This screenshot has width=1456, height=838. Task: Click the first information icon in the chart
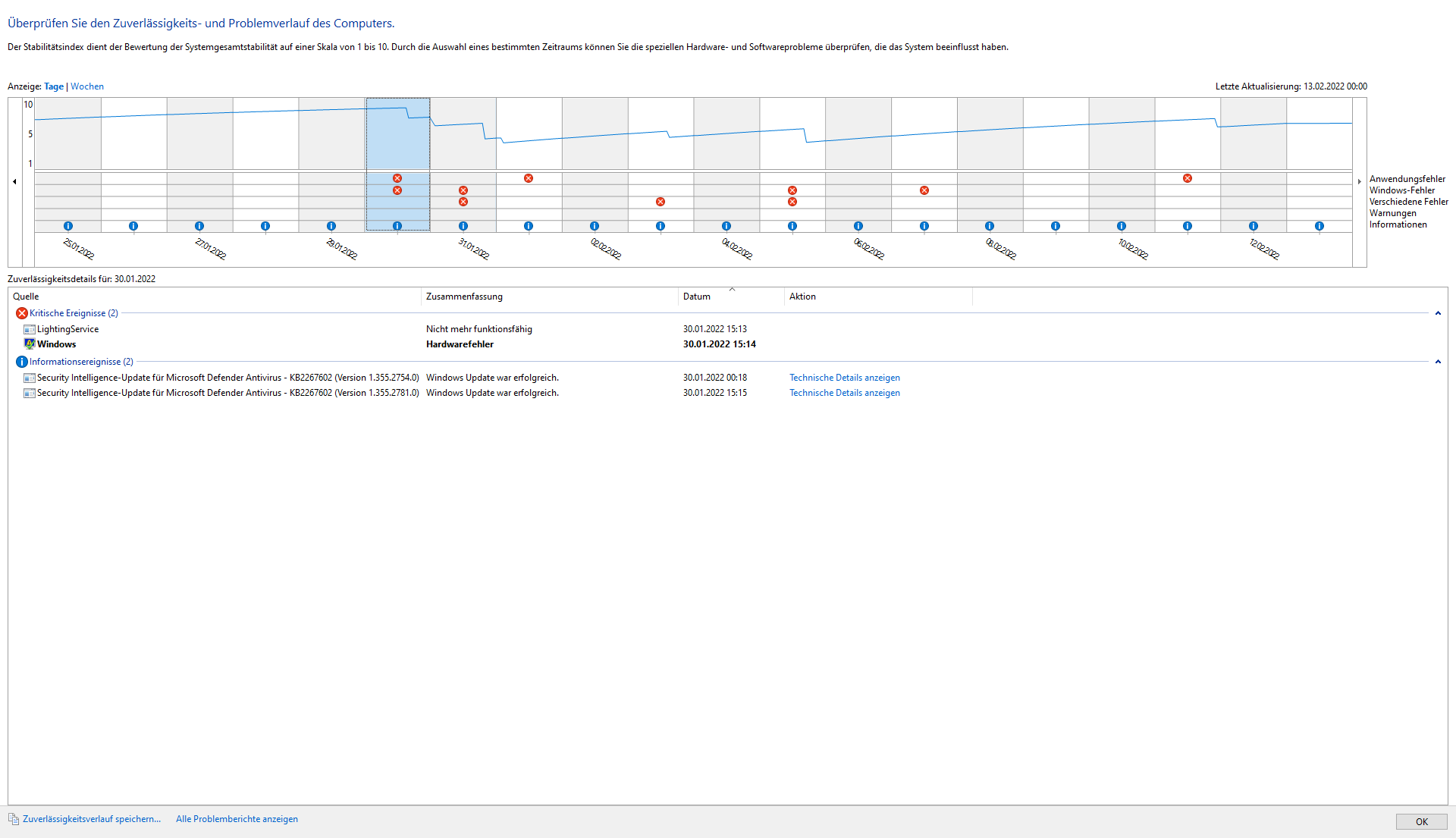(68, 226)
